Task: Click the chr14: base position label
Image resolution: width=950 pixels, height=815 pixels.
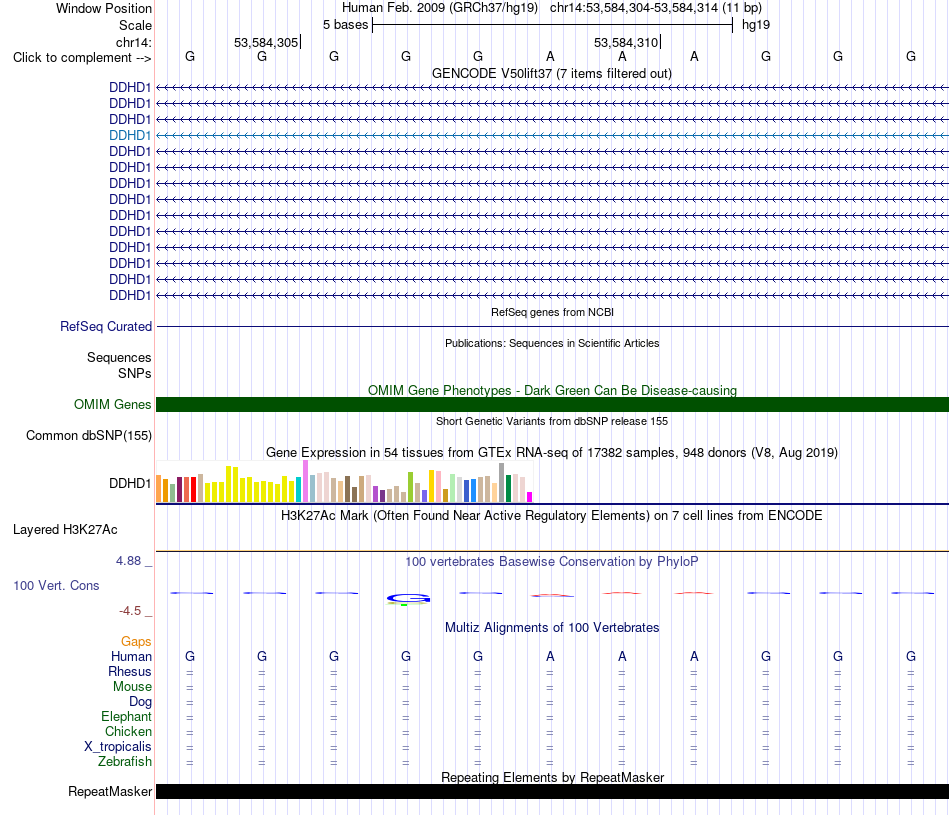Action: (133, 42)
